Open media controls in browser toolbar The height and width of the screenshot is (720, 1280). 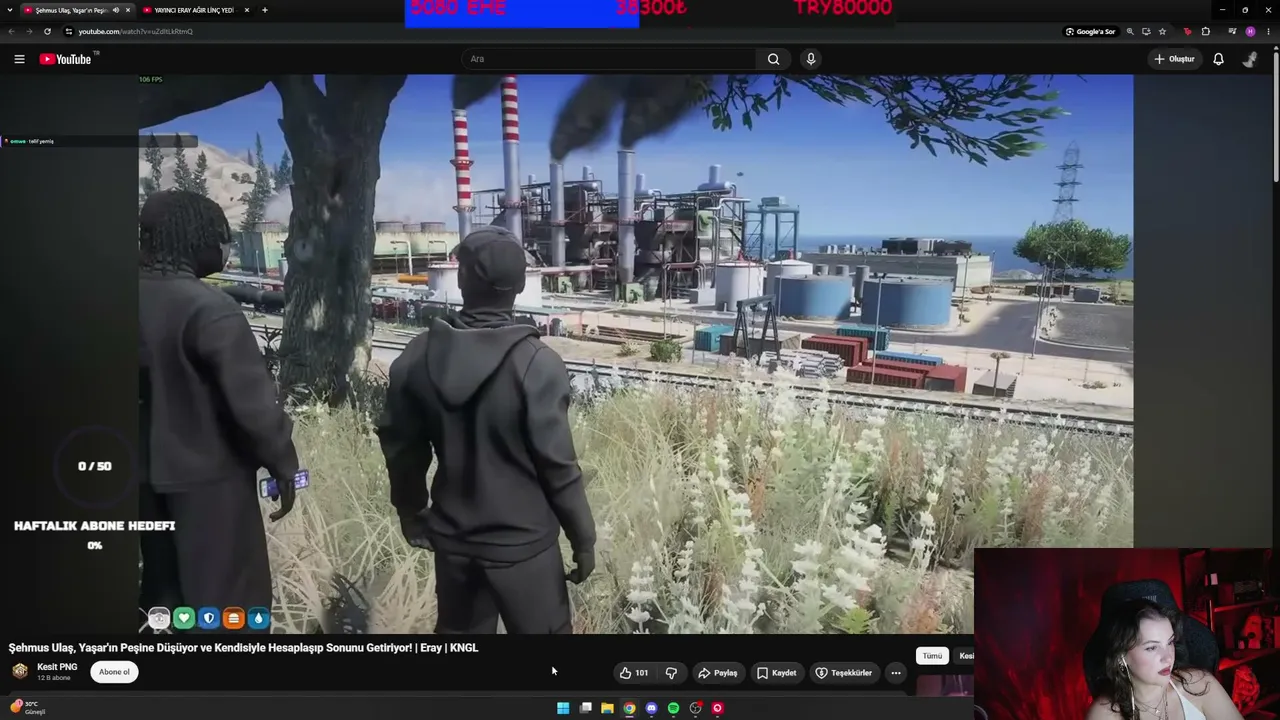1232,31
